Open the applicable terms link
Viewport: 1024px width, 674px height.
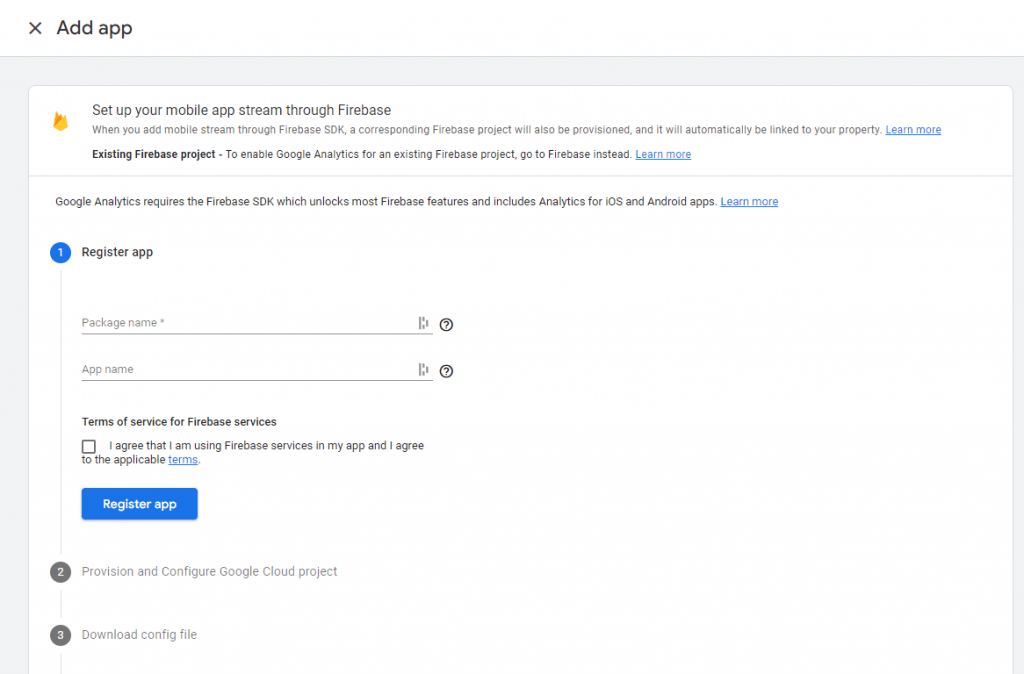pos(183,460)
